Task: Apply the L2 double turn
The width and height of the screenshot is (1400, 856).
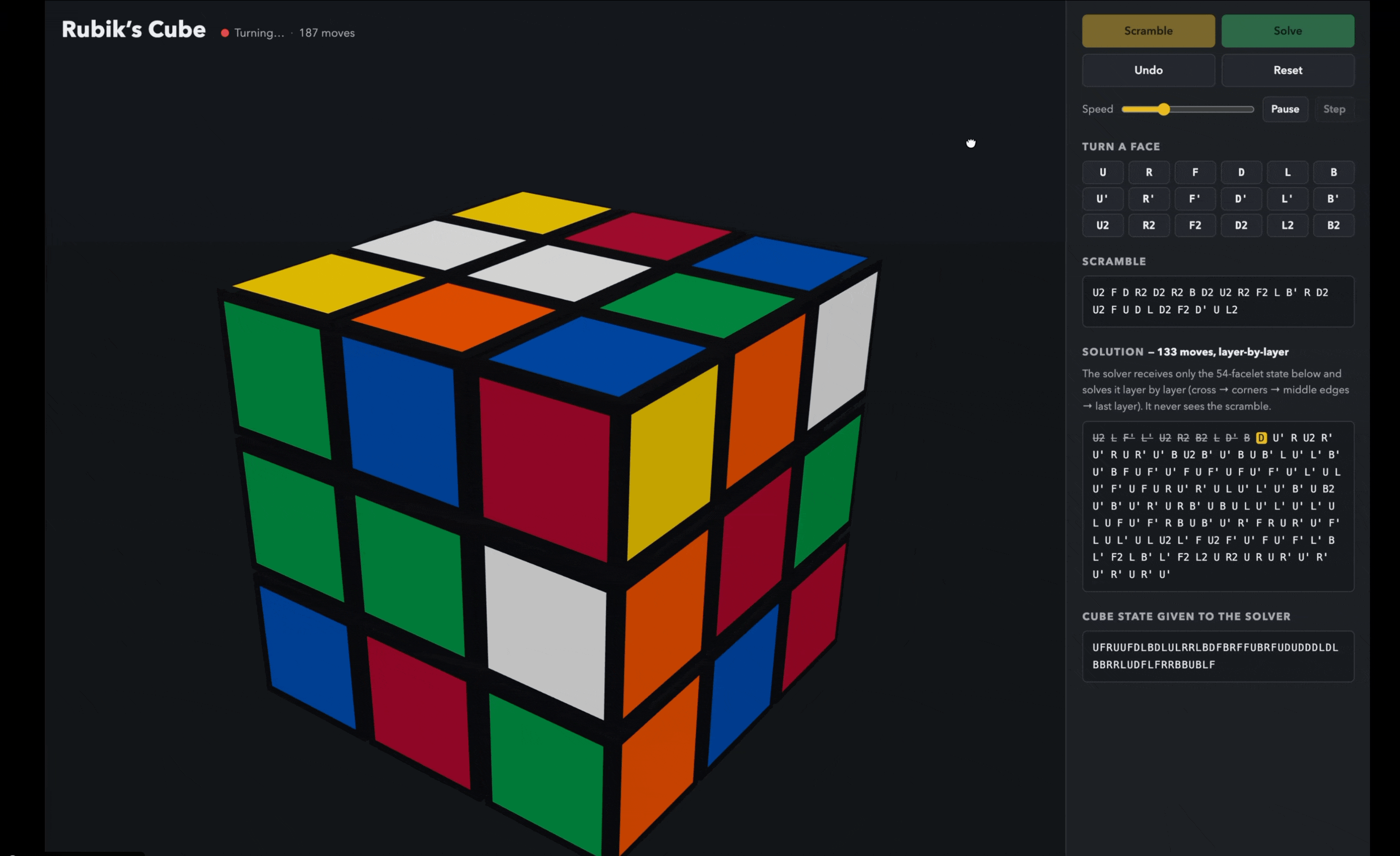Action: click(x=1287, y=225)
